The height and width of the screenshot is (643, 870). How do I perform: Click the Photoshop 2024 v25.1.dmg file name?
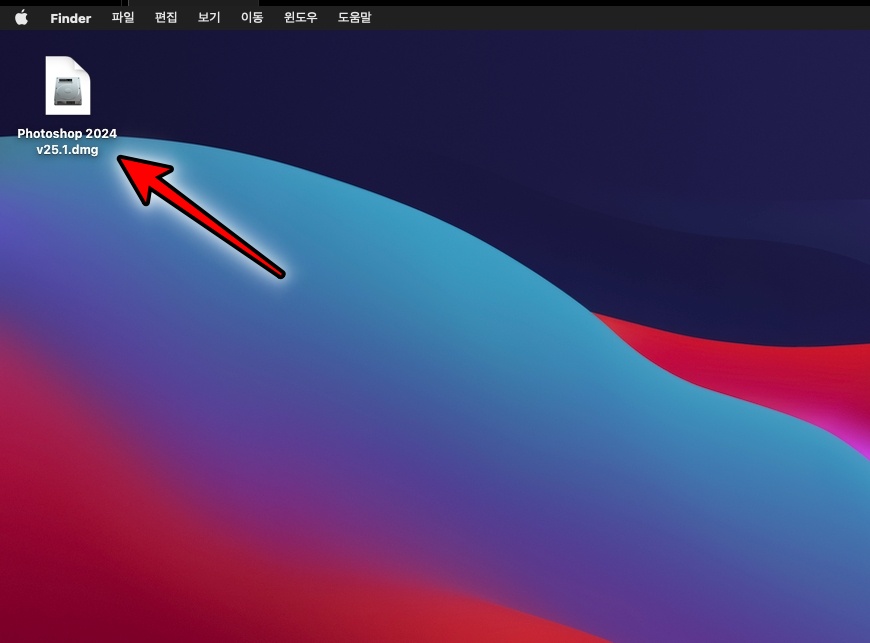click(67, 141)
